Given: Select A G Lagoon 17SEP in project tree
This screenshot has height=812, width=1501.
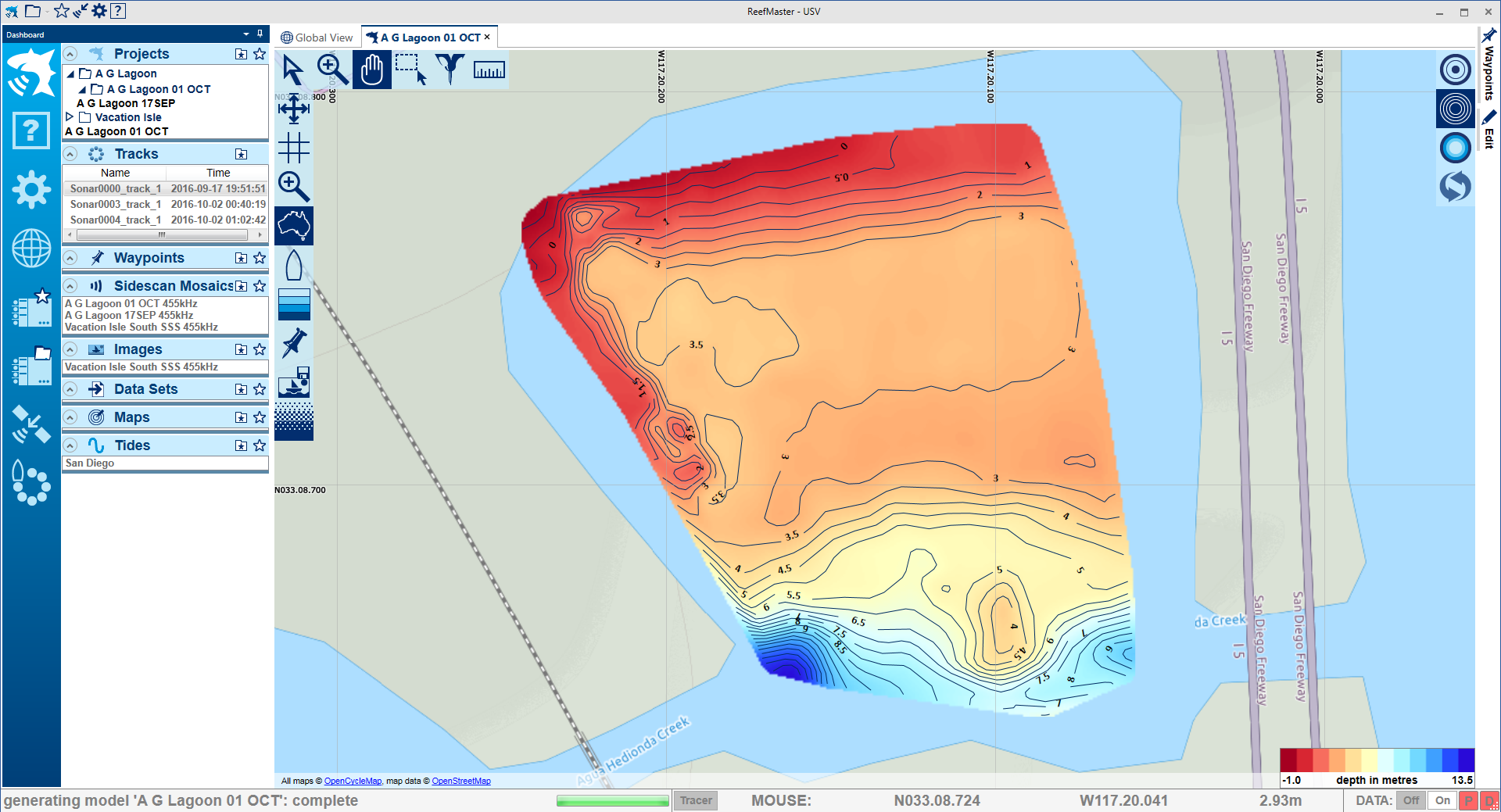Looking at the screenshot, I should click(126, 103).
